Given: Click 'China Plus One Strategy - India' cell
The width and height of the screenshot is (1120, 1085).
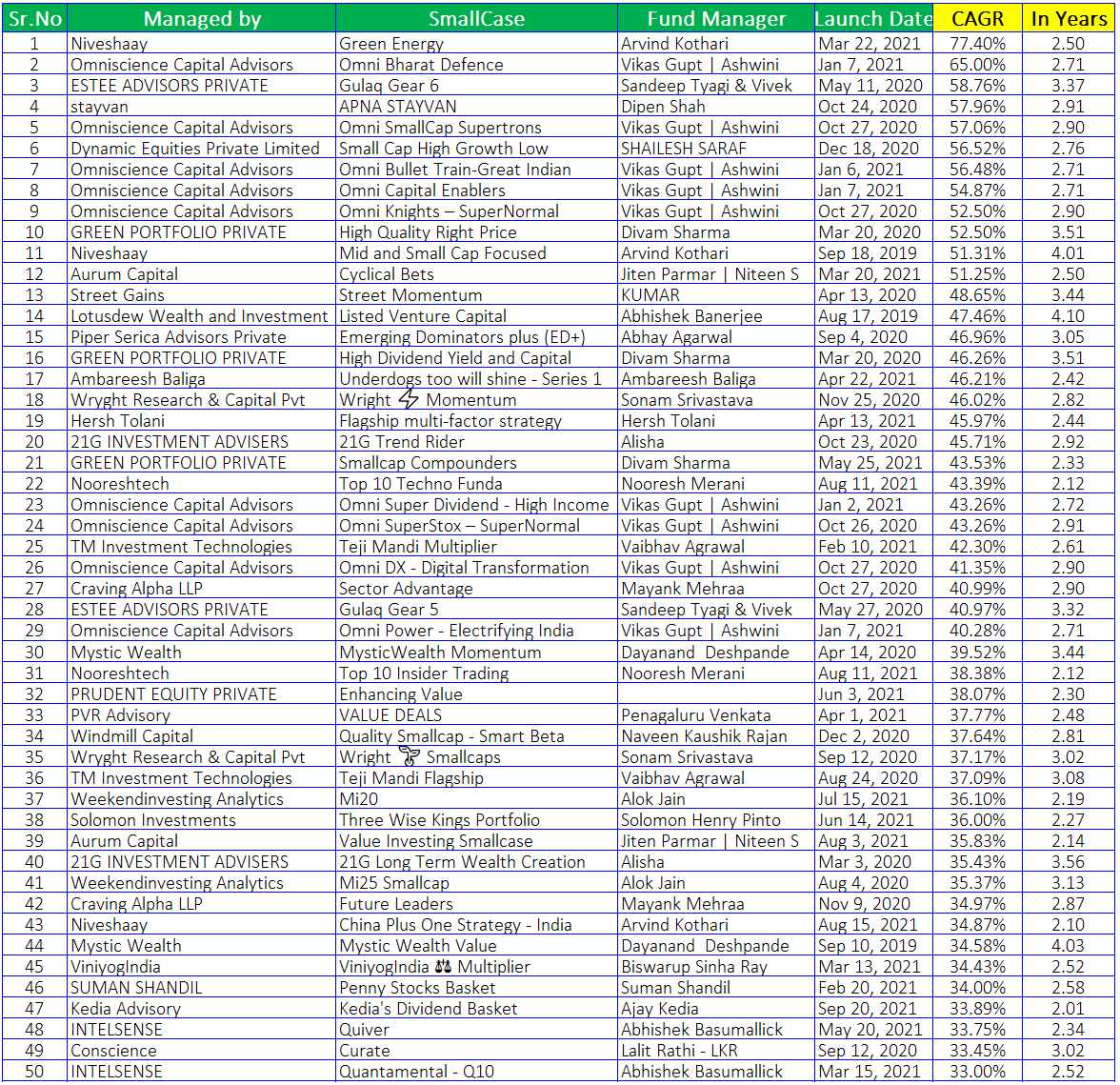Looking at the screenshot, I should (476, 925).
